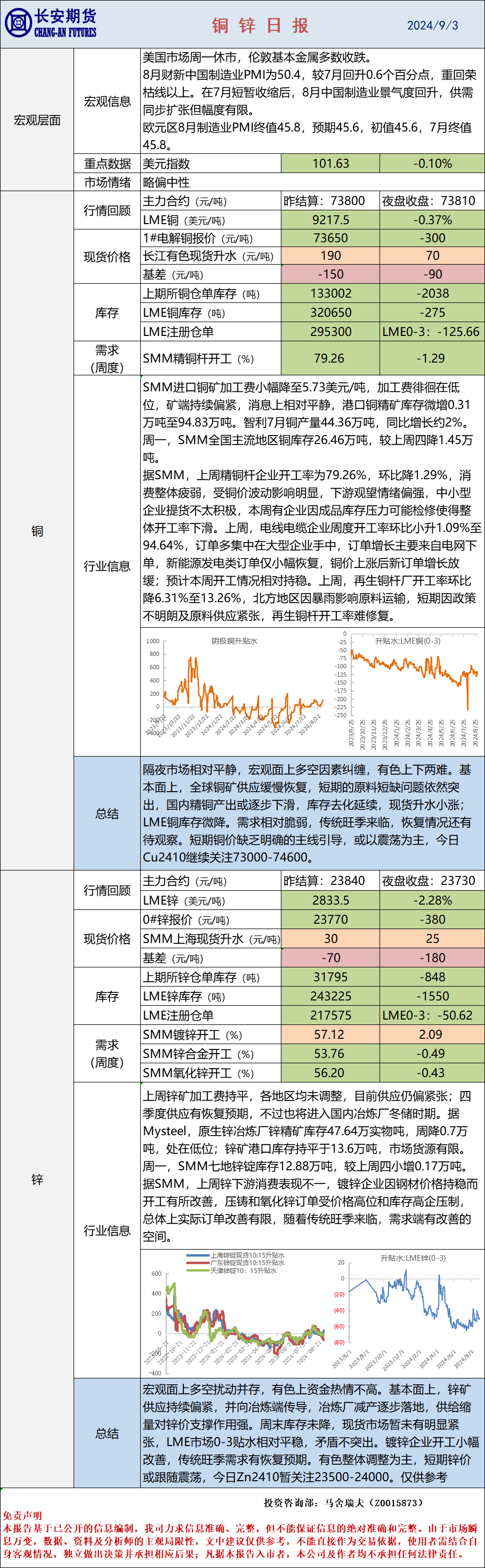Click the 阴极铜升贴水 chart

click(x=235, y=687)
